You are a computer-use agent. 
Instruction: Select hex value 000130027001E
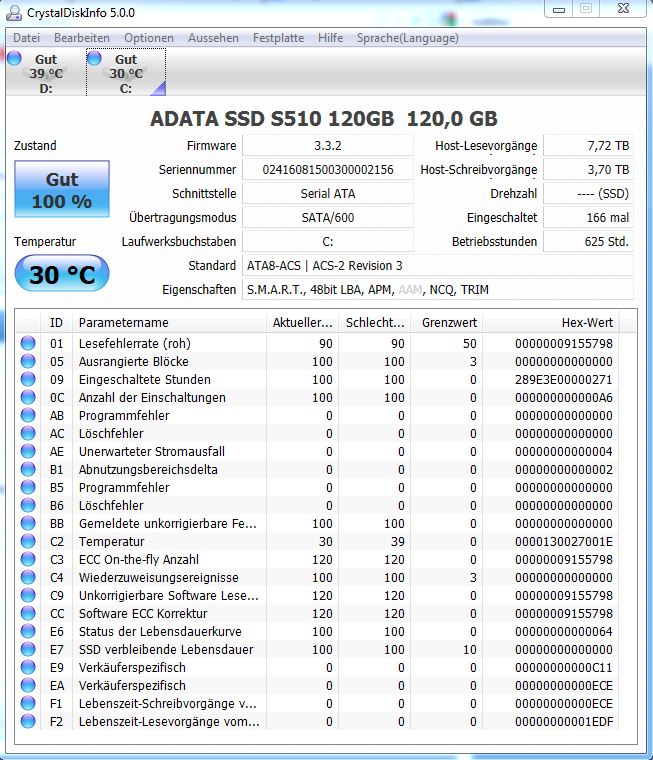(x=564, y=541)
